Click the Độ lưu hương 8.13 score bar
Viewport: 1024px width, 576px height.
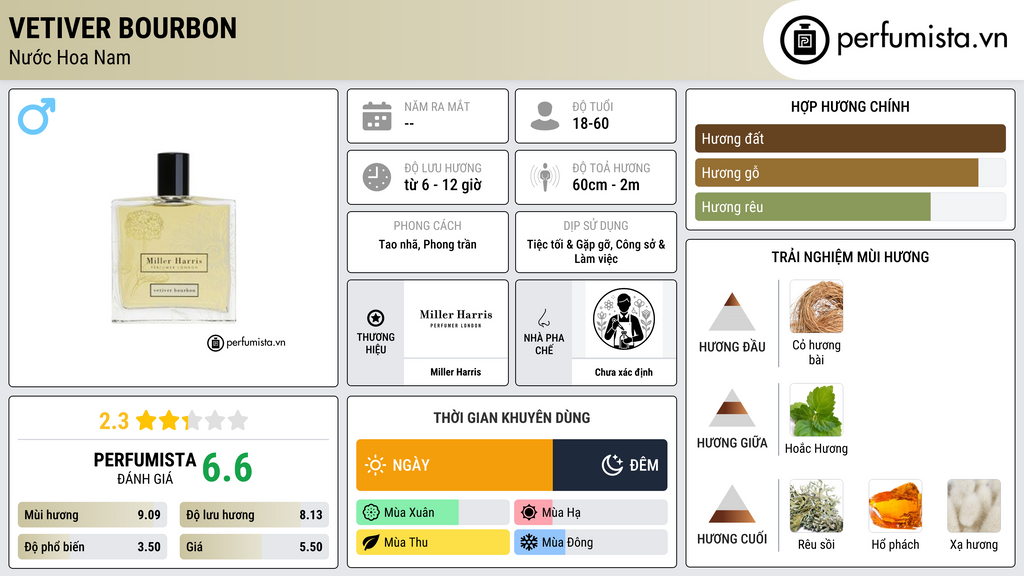[254, 515]
